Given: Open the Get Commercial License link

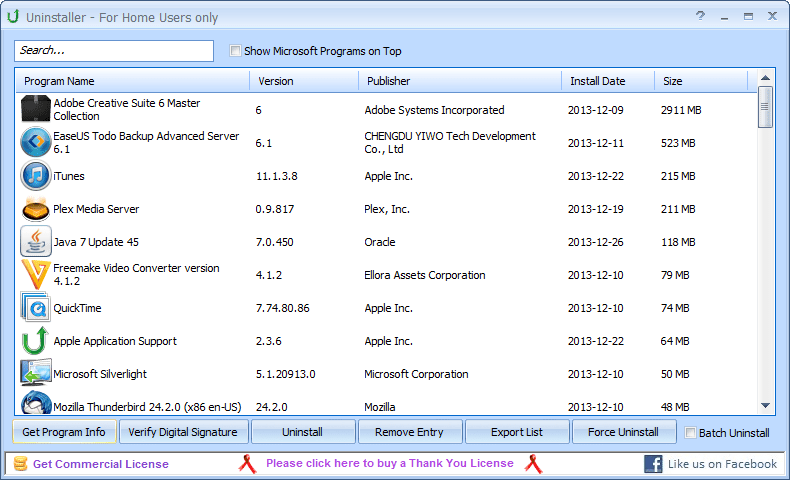Looking at the screenshot, I should coord(100,464).
